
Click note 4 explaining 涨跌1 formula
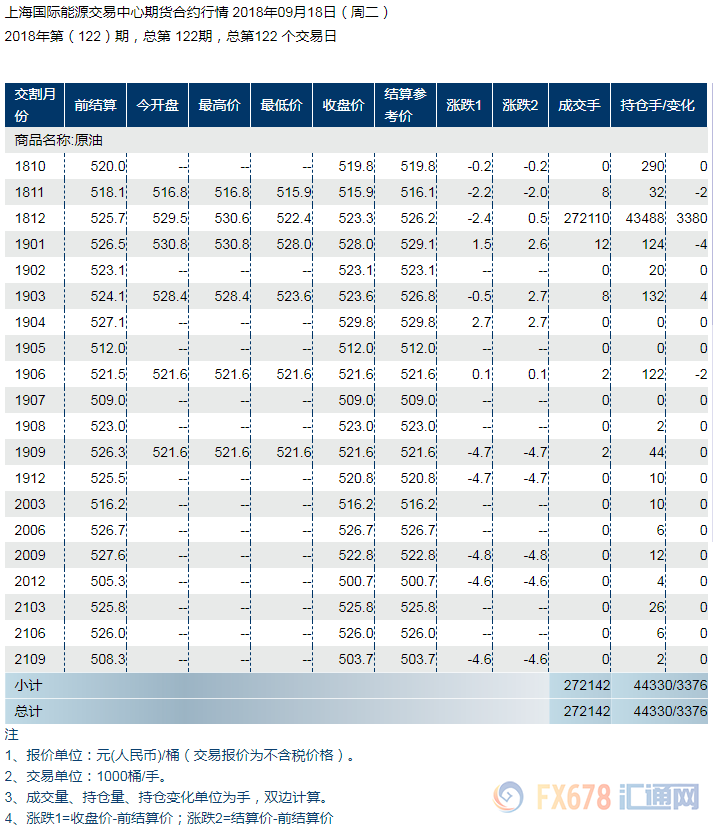coord(169,818)
